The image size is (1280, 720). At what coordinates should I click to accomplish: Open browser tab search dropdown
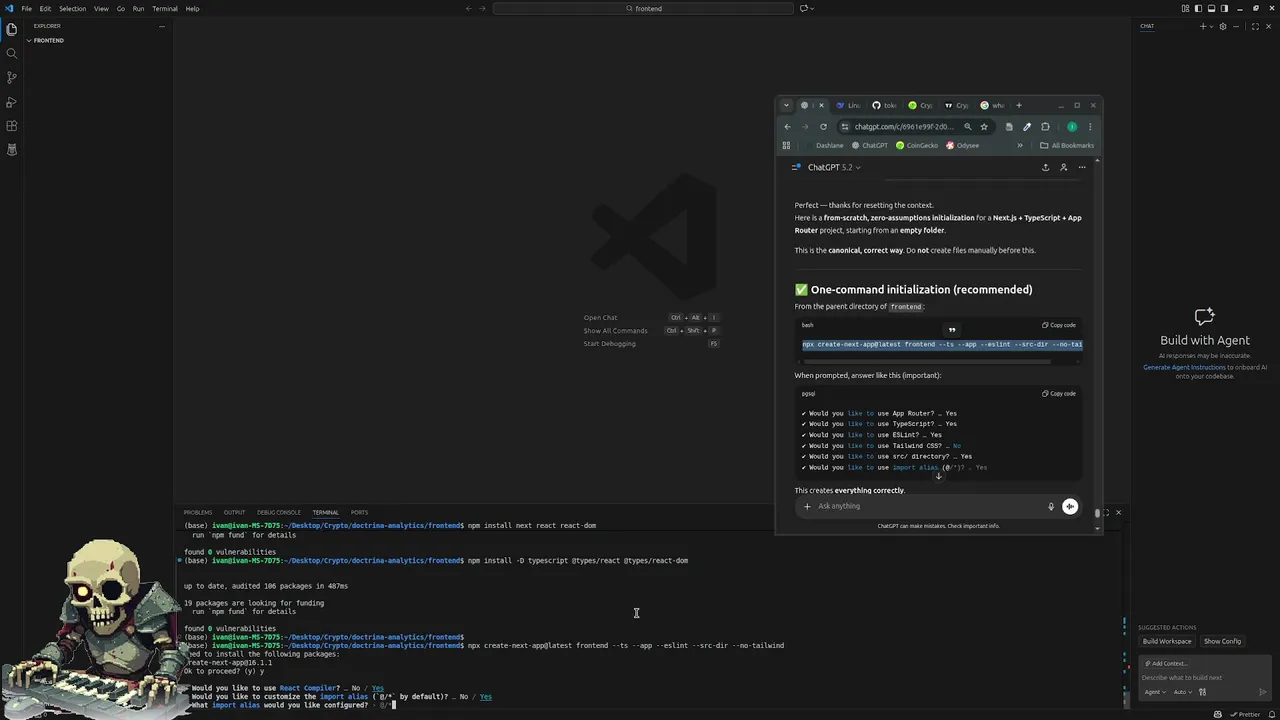pos(786,105)
